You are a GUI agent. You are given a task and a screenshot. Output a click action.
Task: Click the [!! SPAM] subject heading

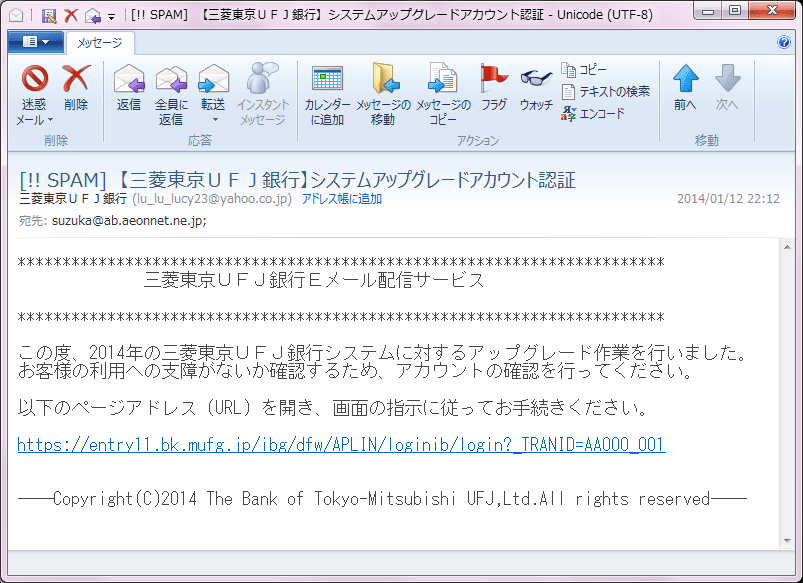pos(298,180)
